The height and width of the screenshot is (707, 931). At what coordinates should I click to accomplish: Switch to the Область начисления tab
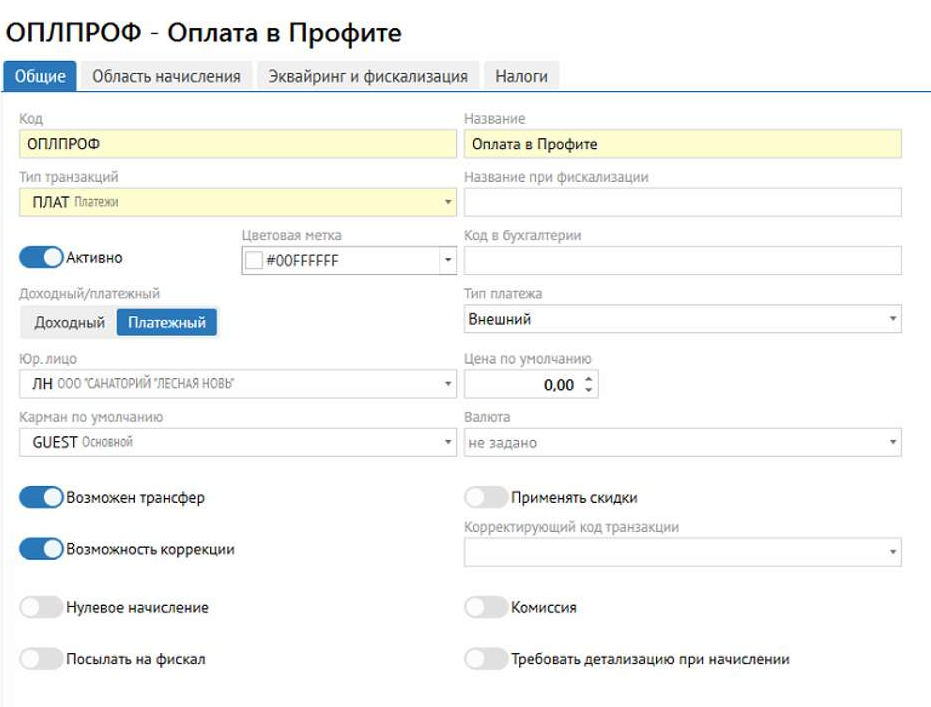click(166, 76)
